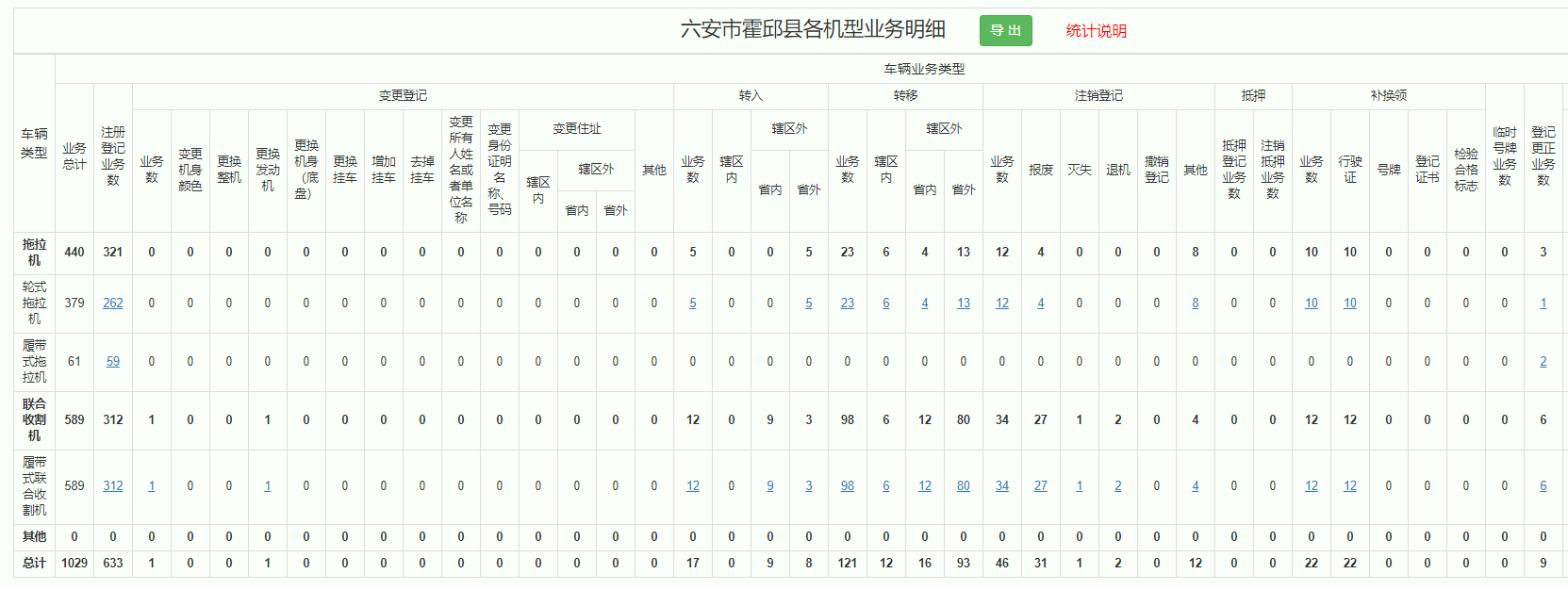The width and height of the screenshot is (1568, 590).
Task: Open 9 转入省内 link for 履带式联合收割机
Action: (x=770, y=486)
